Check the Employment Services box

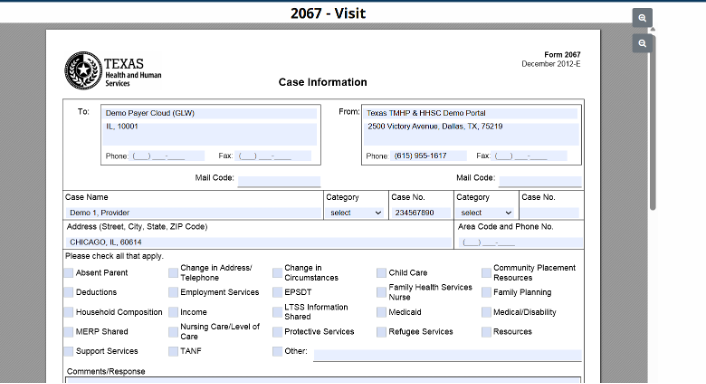[173, 292]
